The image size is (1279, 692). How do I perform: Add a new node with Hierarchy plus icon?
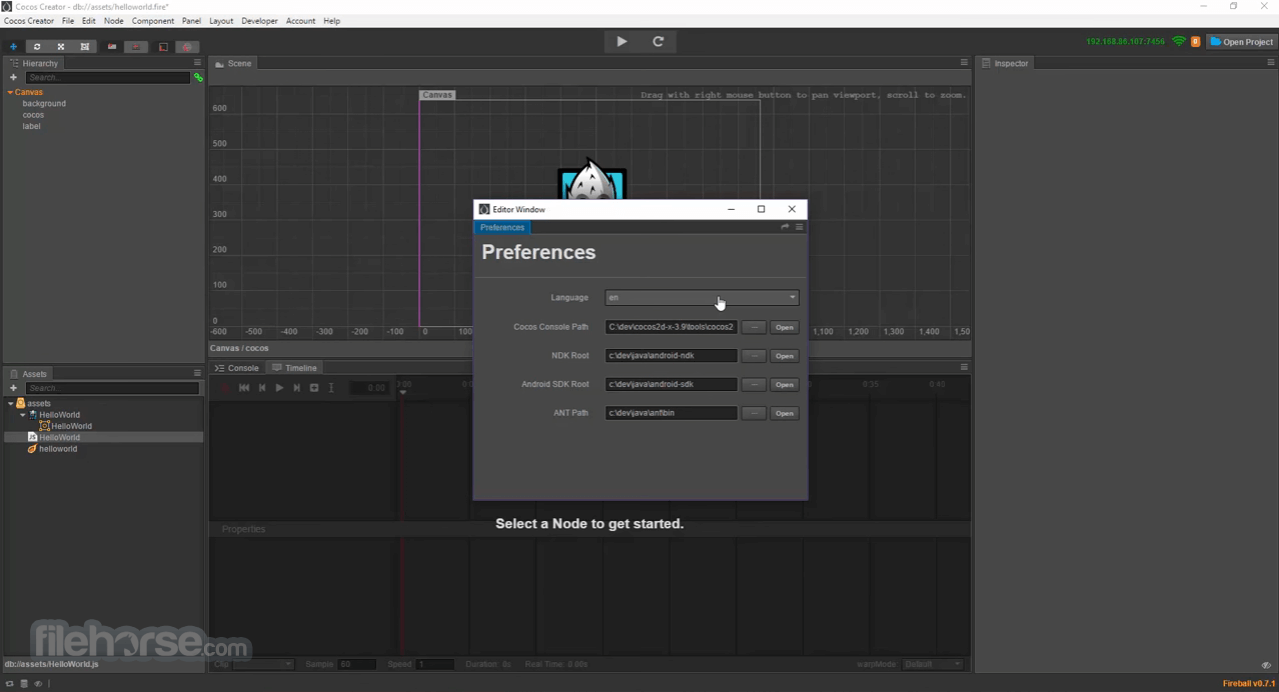point(13,78)
